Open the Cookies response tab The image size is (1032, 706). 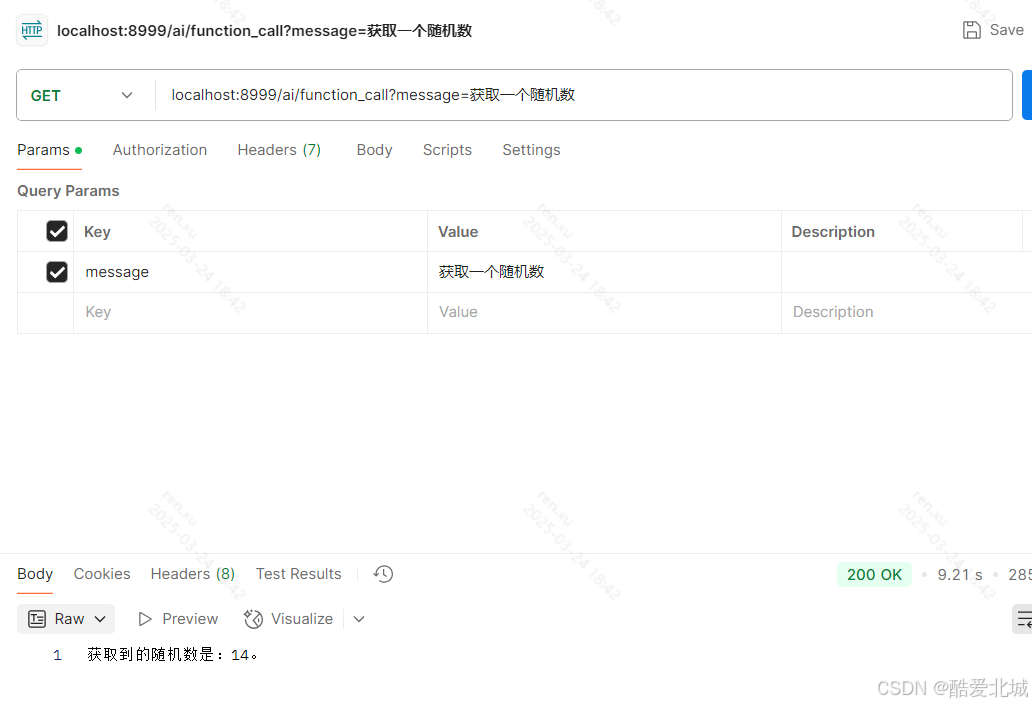(x=101, y=573)
